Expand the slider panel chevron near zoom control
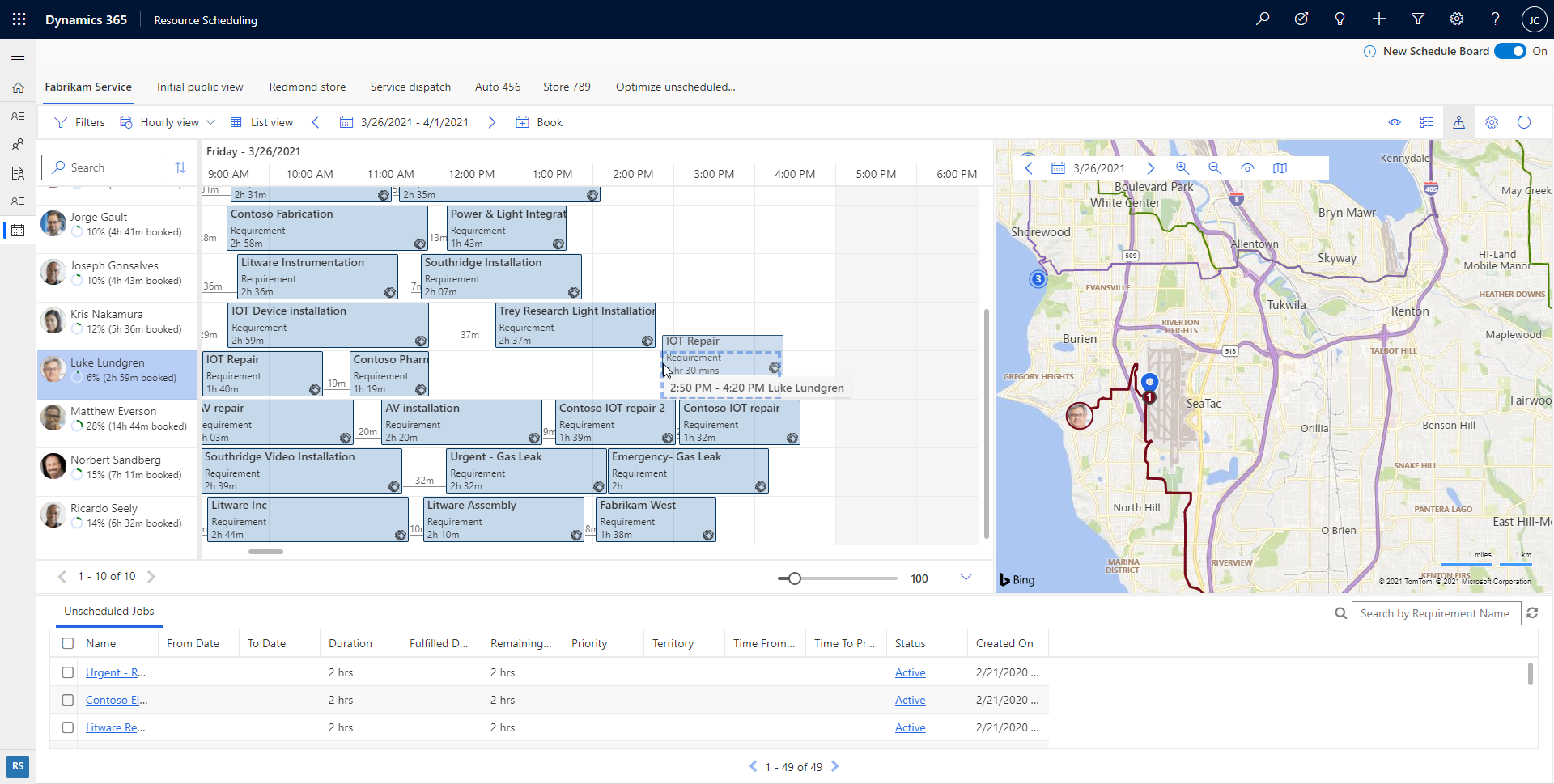The width and height of the screenshot is (1554, 784). 966,577
